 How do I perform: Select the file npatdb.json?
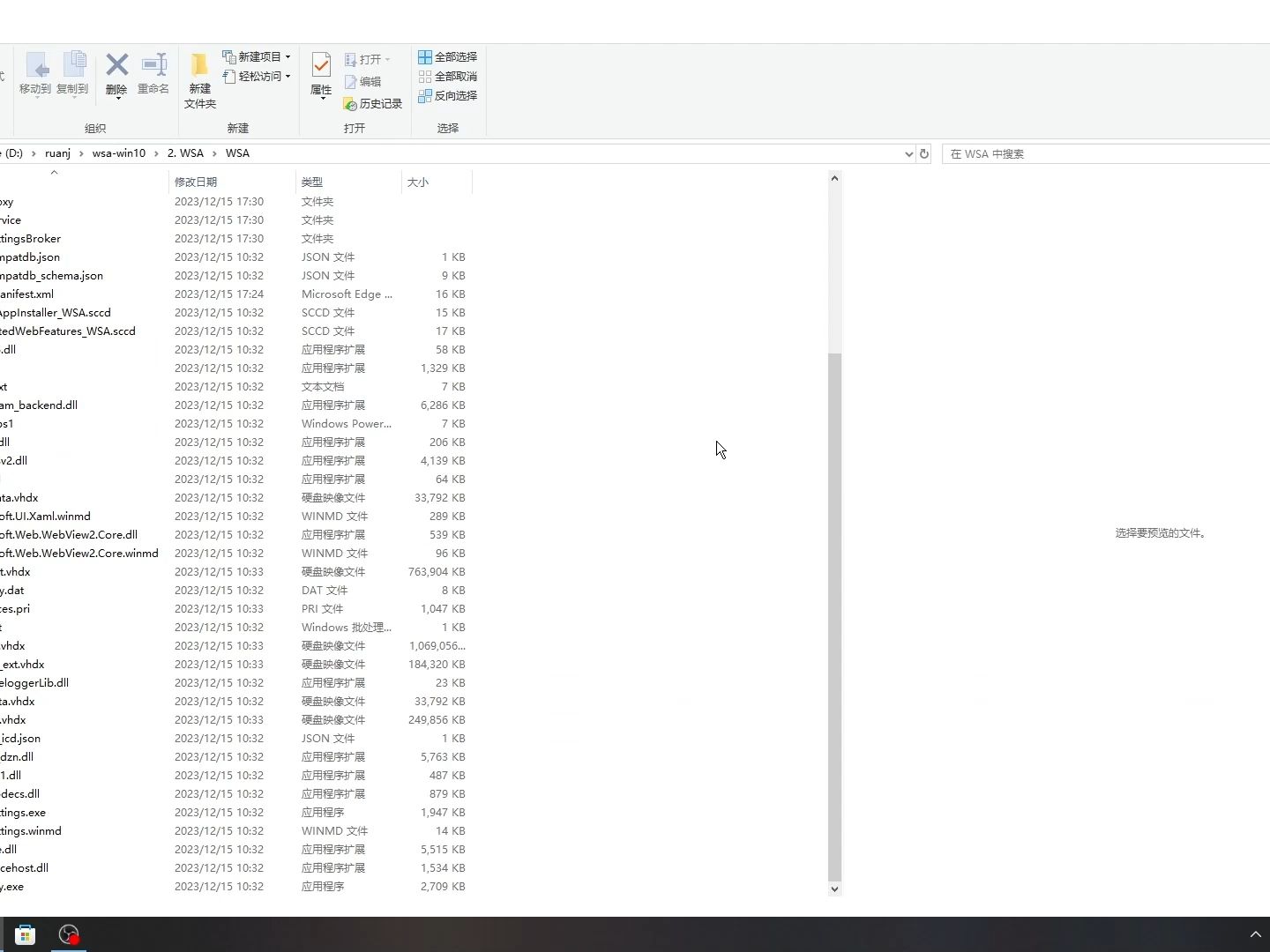pyautogui.click(x=234, y=257)
